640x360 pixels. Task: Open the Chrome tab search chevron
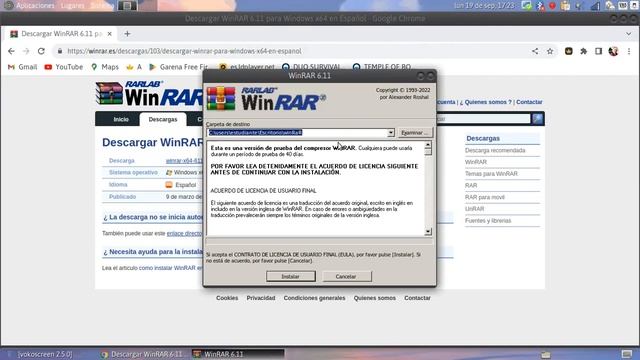pyautogui.click(x=629, y=34)
